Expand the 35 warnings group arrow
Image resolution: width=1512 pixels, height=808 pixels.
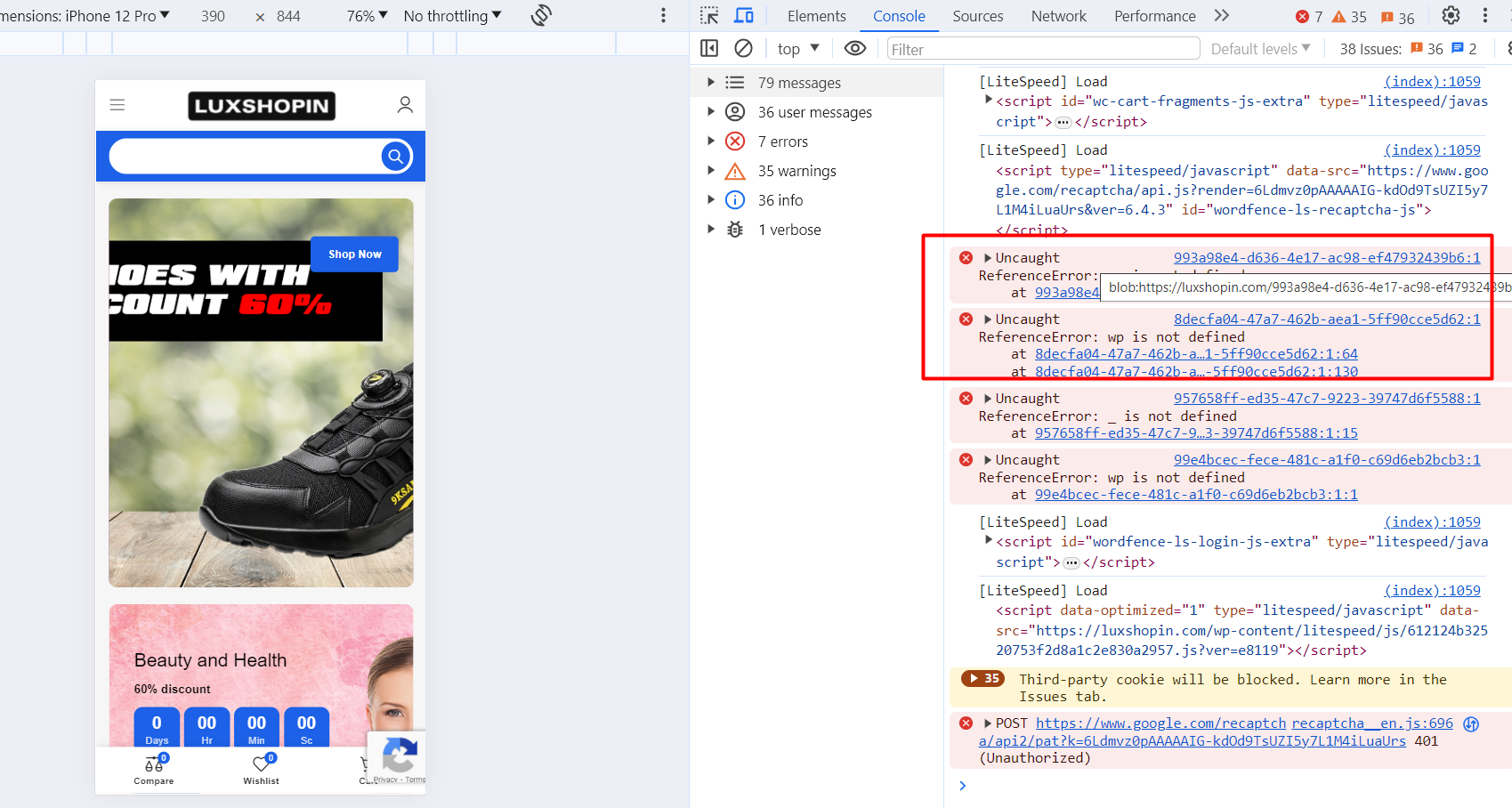[x=710, y=170]
